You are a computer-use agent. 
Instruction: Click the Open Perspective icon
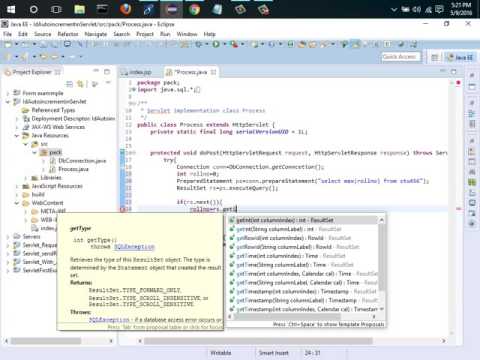click(x=434, y=58)
